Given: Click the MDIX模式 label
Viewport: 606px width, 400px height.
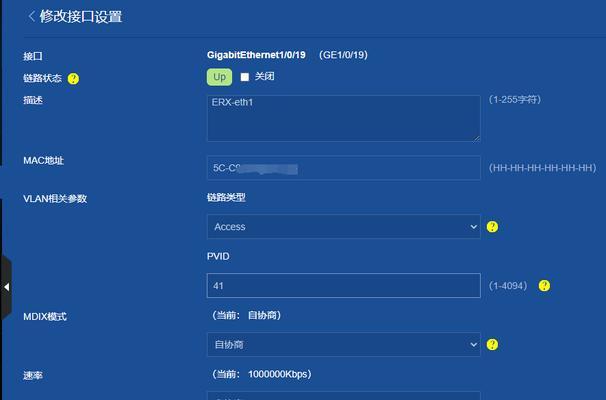Looking at the screenshot, I should click(45, 317).
